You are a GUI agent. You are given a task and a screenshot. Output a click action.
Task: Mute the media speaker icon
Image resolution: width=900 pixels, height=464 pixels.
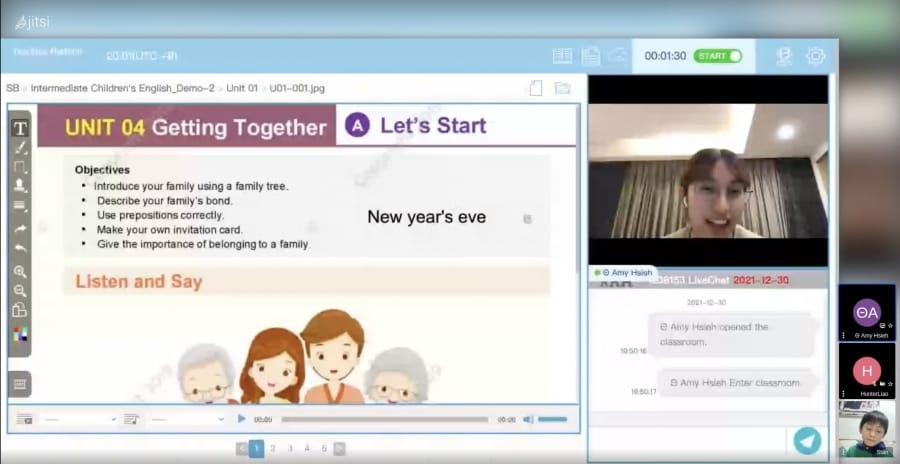(x=528, y=419)
